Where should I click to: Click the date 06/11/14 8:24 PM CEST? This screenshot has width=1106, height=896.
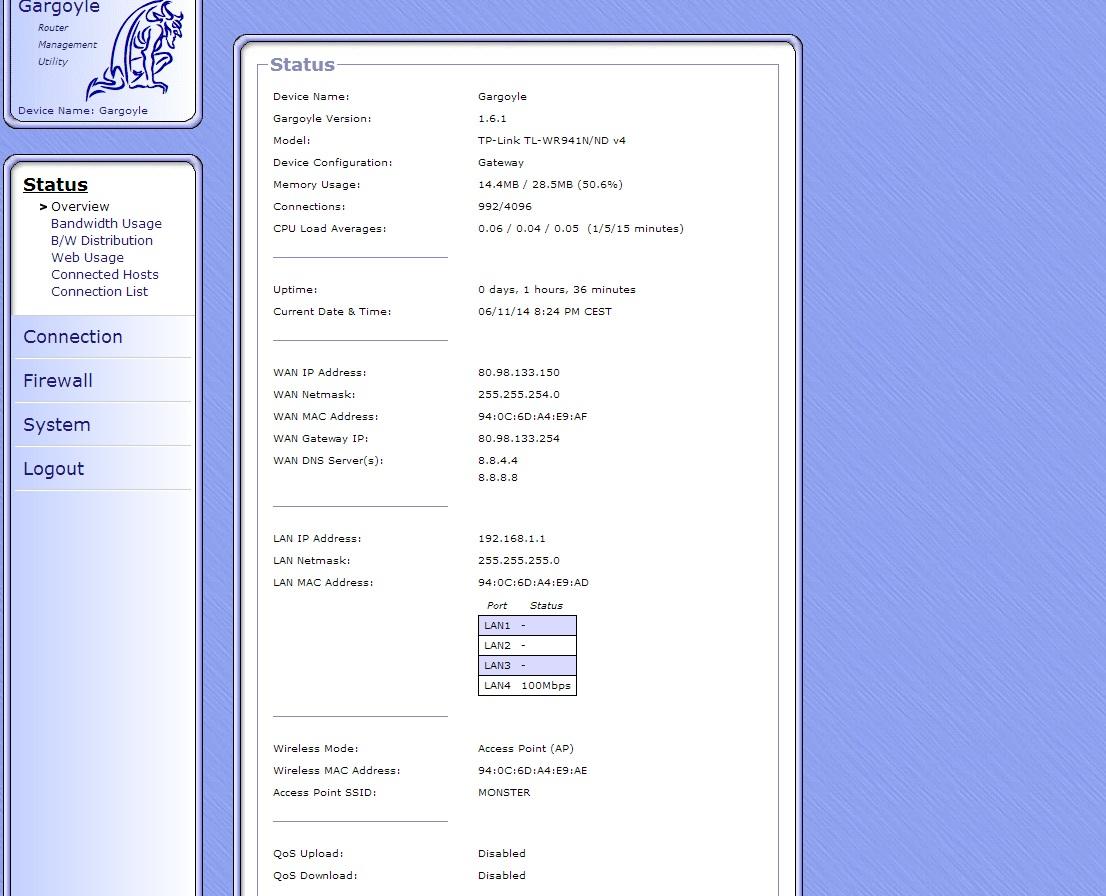[545, 311]
